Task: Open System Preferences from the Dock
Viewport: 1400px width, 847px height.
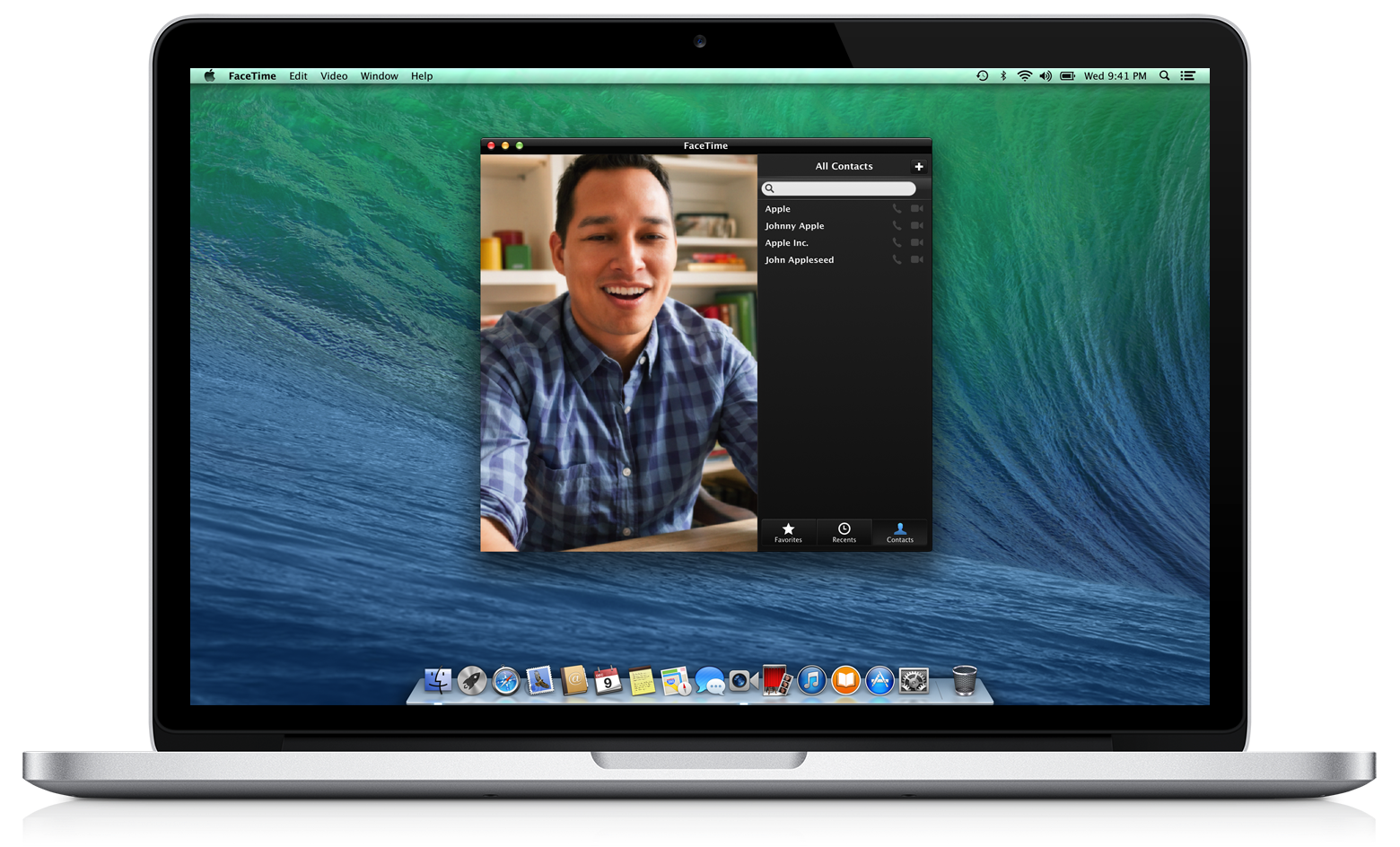Action: 914,681
